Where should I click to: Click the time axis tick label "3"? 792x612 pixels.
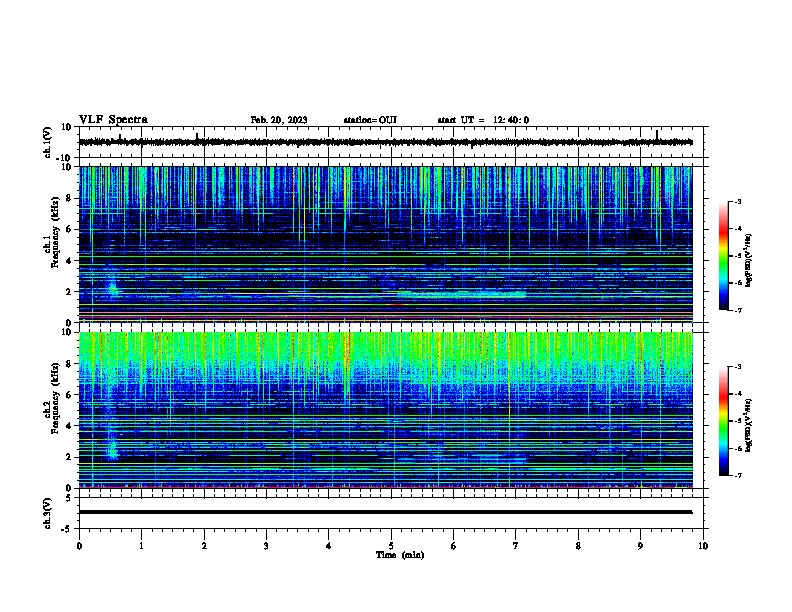coord(266,546)
